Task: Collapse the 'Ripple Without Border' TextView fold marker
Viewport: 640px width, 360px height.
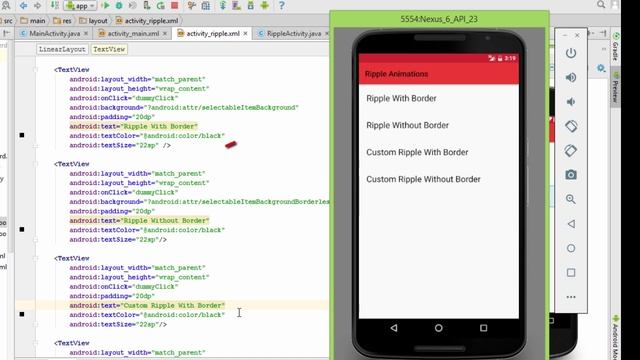Action: (36, 164)
